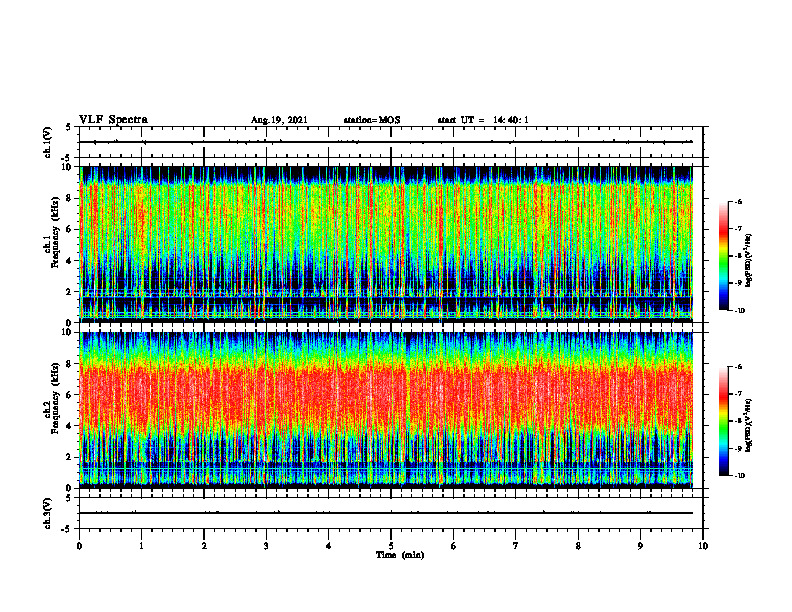Select the ch.1 "Frequency (kHz)" axis label
The image size is (792, 612).
tap(56, 232)
